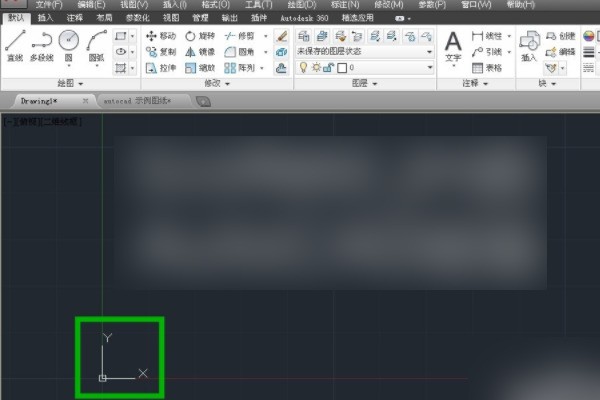Open the 文件(F) menu
This screenshot has width=600, height=400.
pos(49,5)
